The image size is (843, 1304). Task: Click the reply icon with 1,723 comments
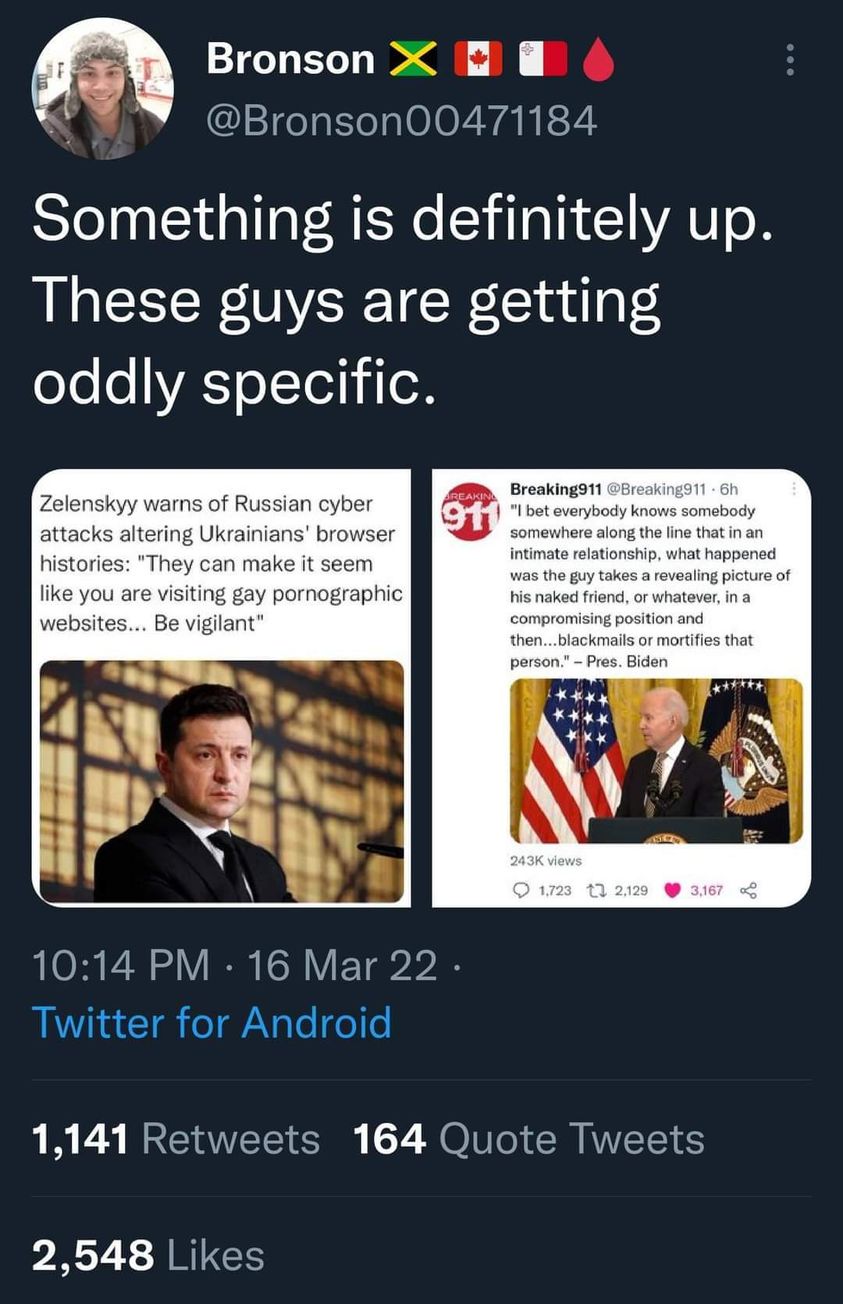pyautogui.click(x=524, y=890)
